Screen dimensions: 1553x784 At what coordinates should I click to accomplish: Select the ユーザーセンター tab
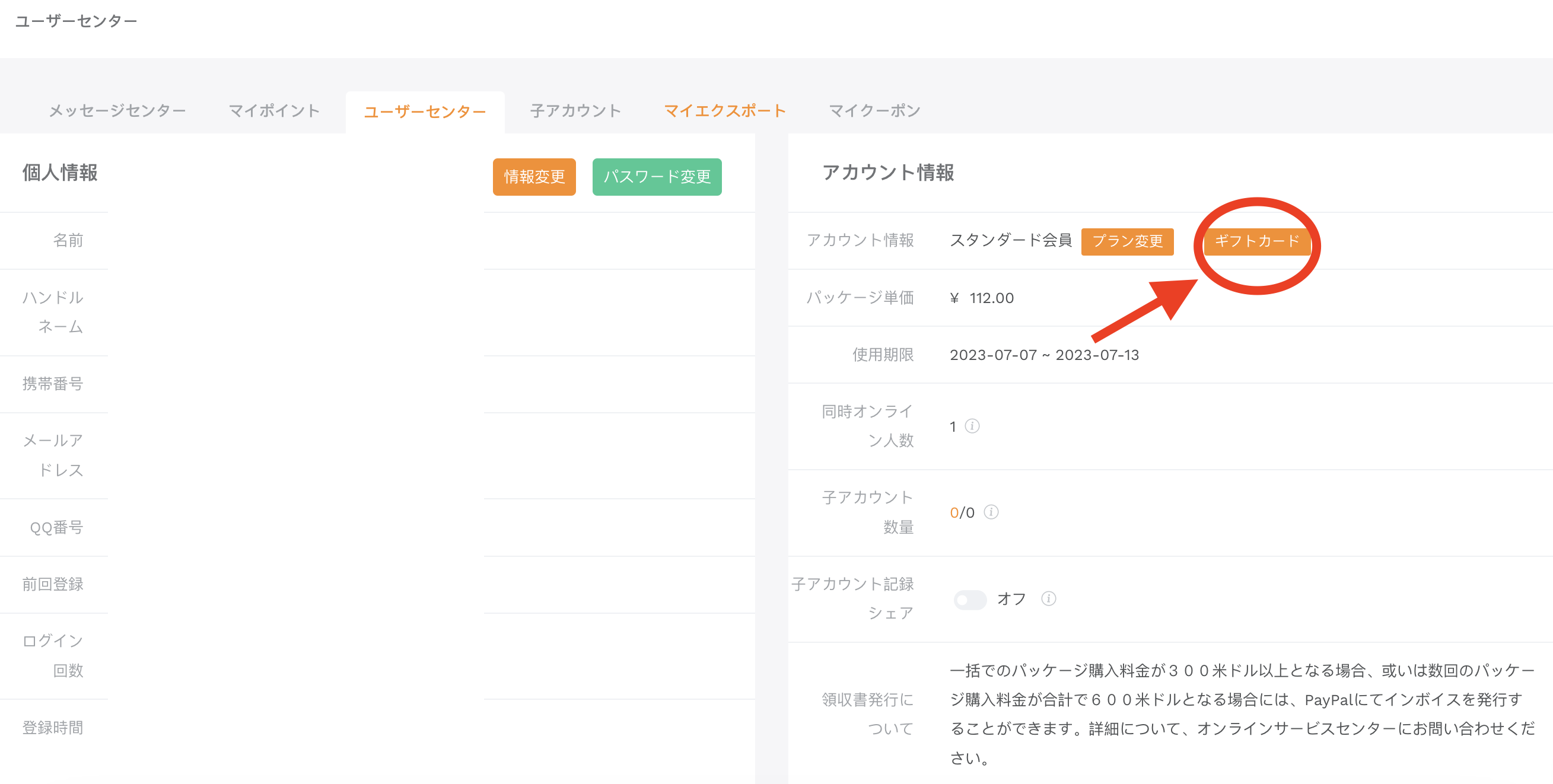425,111
